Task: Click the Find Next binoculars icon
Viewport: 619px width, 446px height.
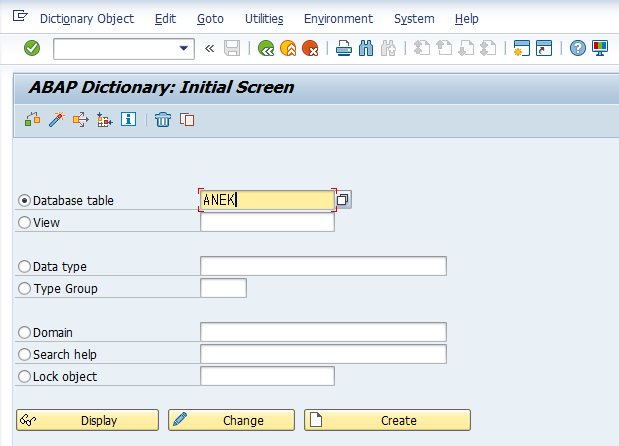Action: [388, 49]
